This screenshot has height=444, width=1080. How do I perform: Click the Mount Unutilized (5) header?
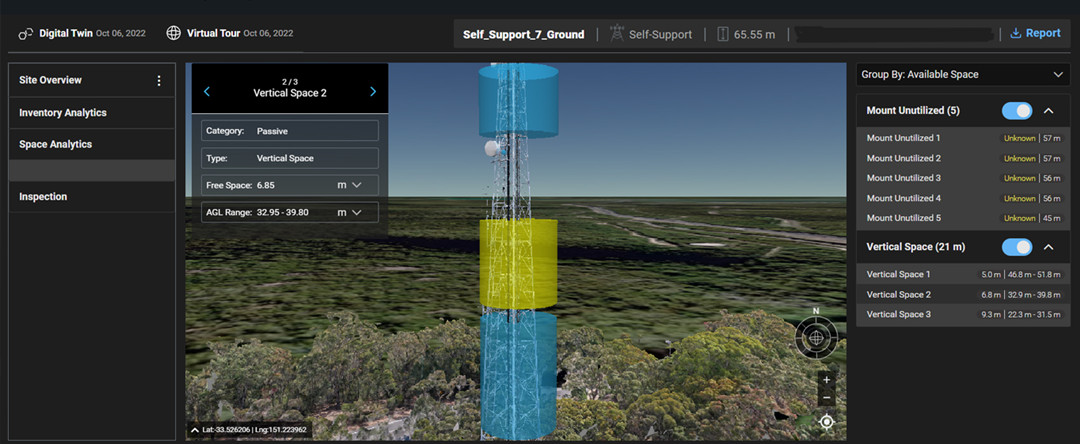[x=913, y=111]
